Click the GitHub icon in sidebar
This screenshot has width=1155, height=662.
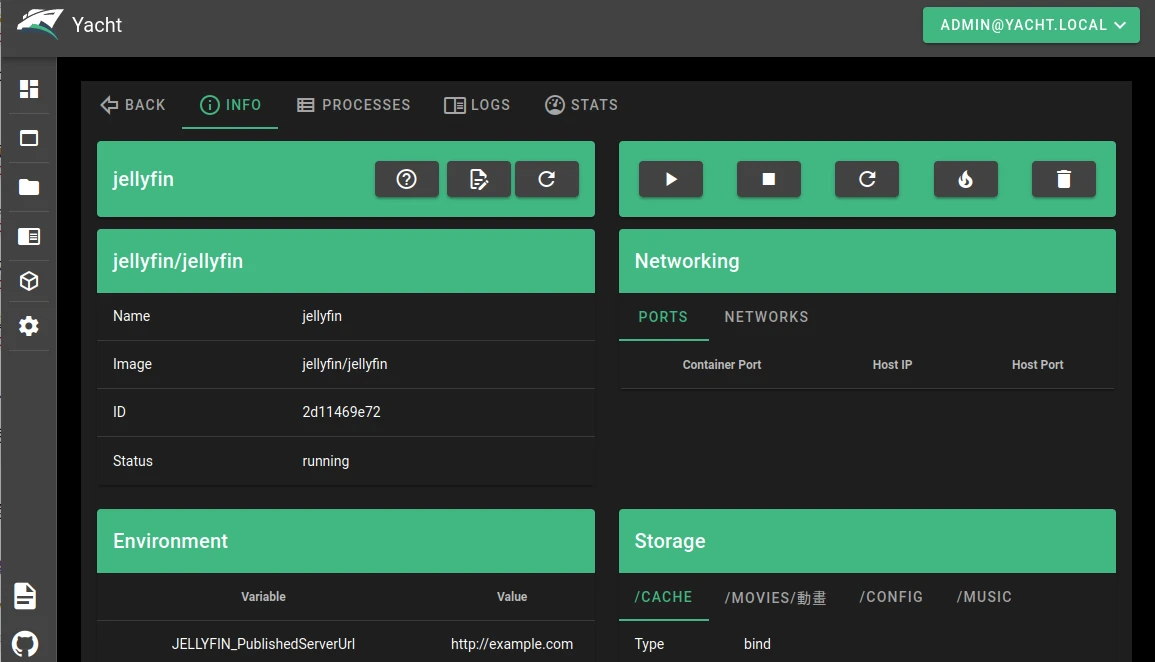[x=26, y=643]
